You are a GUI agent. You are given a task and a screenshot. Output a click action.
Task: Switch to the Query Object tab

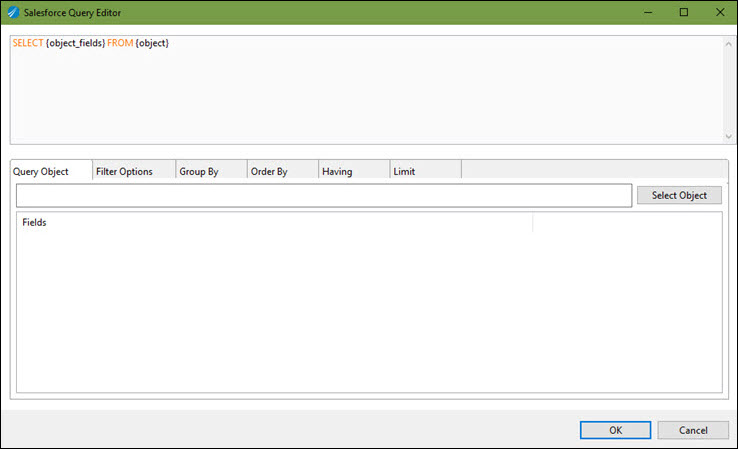coord(51,171)
